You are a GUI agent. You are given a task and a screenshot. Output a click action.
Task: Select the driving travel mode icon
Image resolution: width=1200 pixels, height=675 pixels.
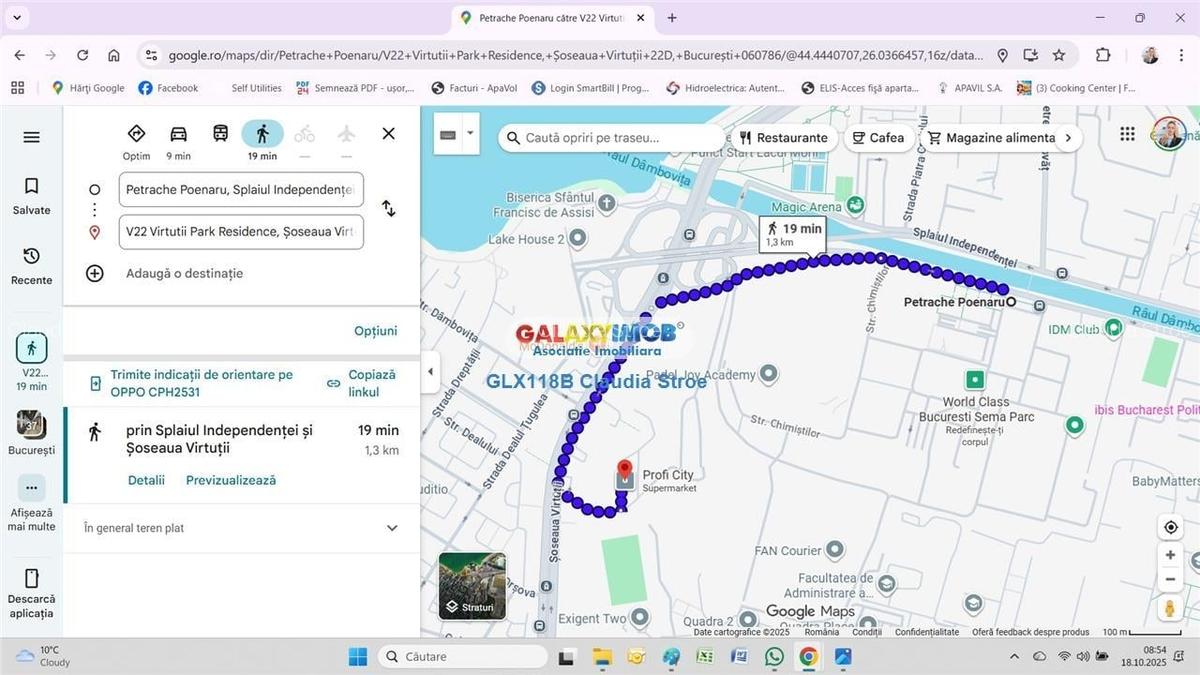click(x=178, y=134)
